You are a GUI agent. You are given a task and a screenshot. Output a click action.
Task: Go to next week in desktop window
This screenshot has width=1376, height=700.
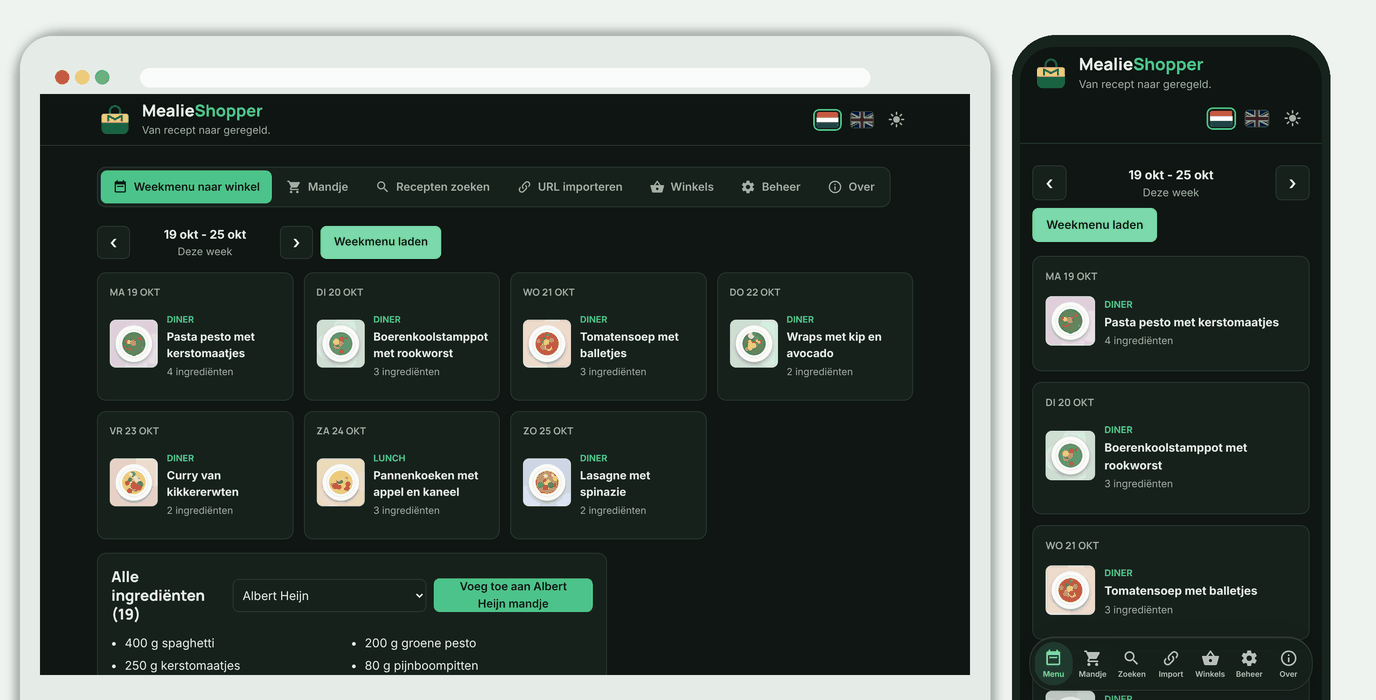296,243
